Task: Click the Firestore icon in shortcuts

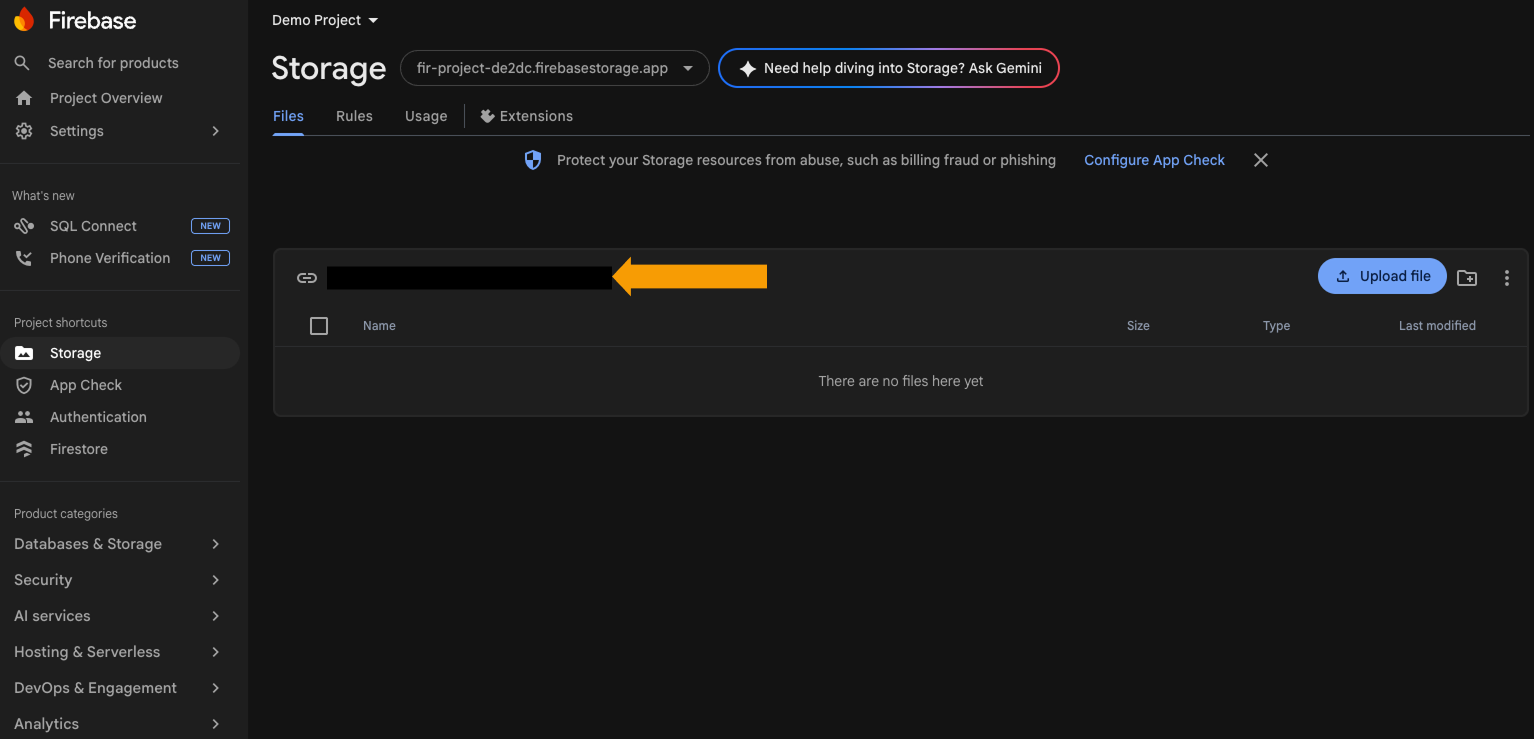Action: pos(24,449)
